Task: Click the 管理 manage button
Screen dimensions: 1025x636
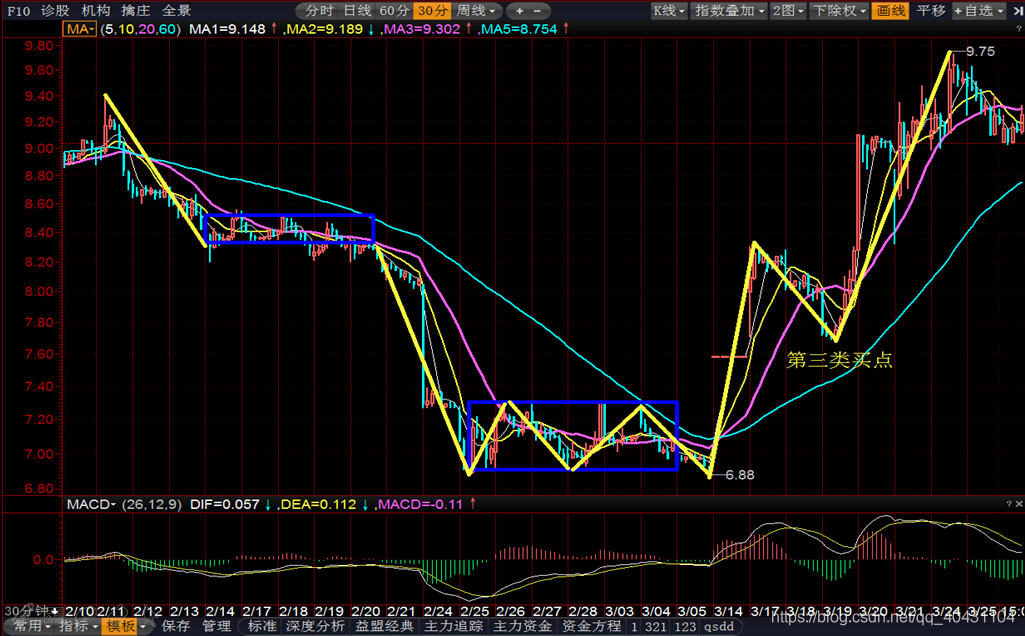Action: (216, 626)
